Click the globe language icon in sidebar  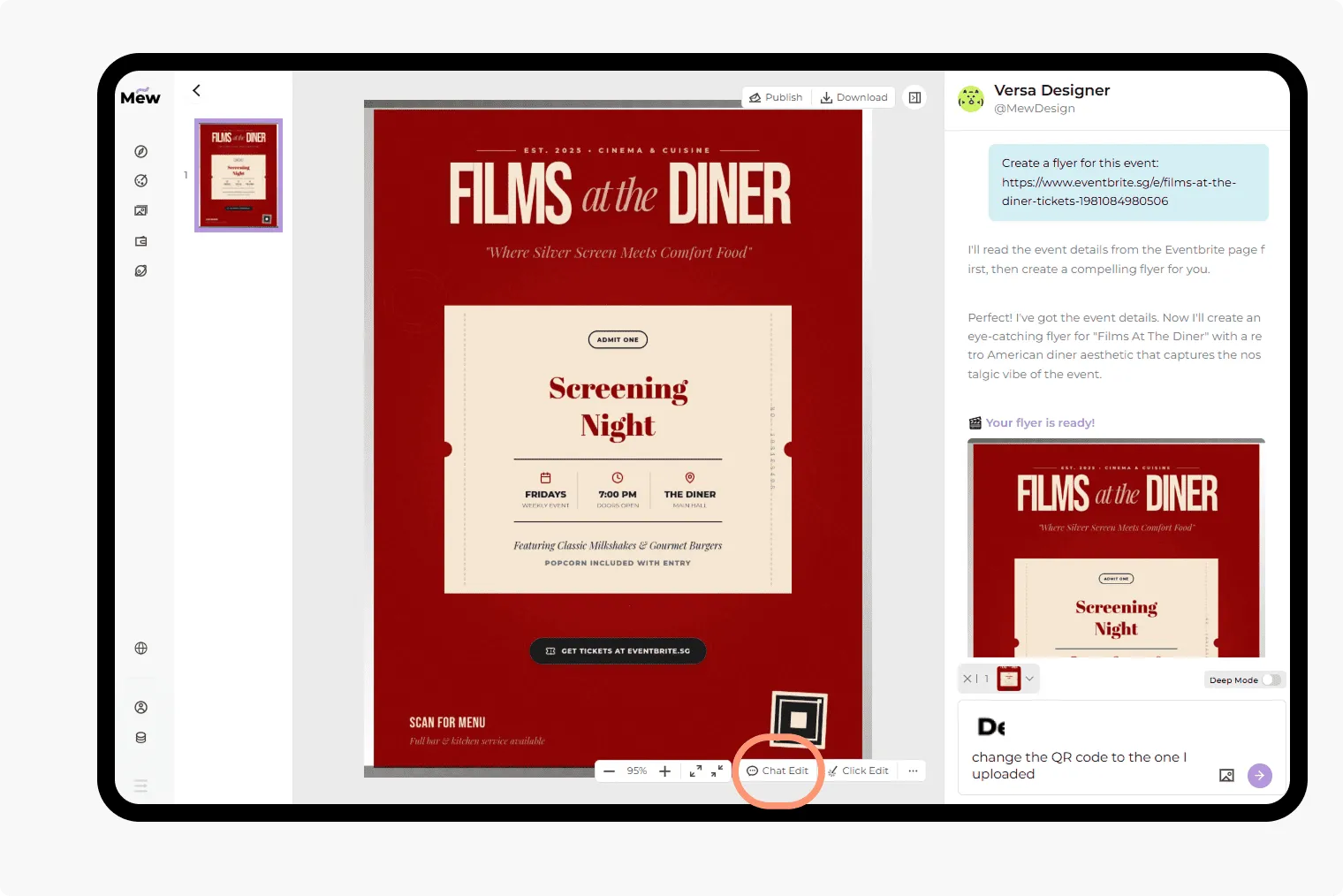[x=140, y=649]
